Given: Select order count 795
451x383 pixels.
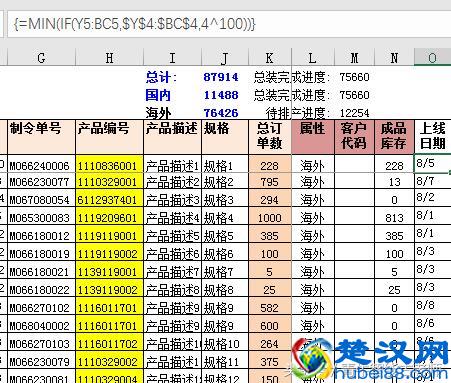Looking at the screenshot, I should point(270,182).
